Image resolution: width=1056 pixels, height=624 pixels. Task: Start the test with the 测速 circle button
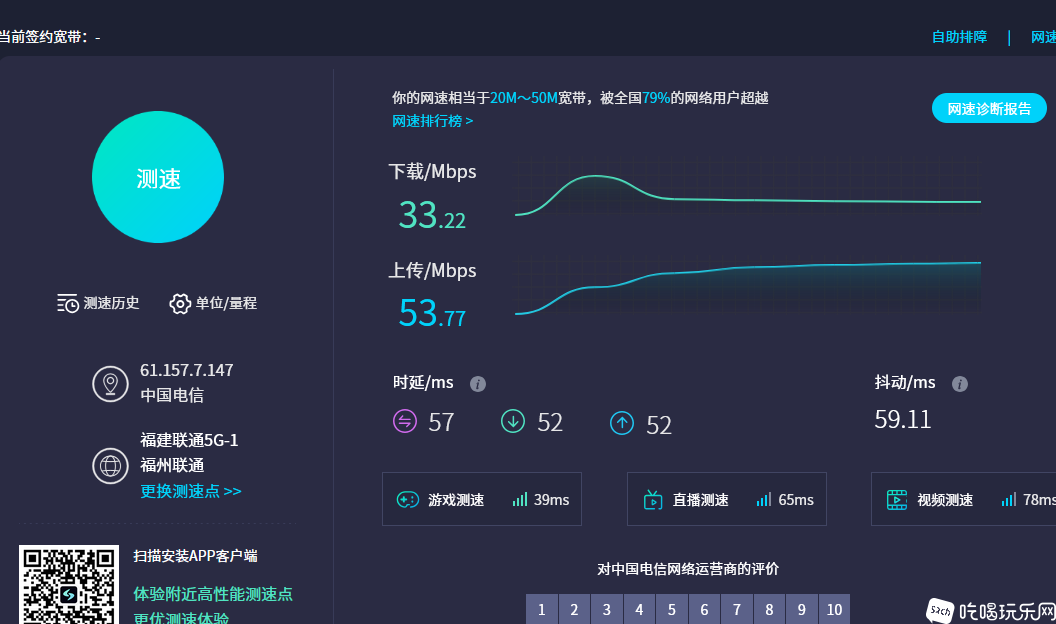[158, 177]
